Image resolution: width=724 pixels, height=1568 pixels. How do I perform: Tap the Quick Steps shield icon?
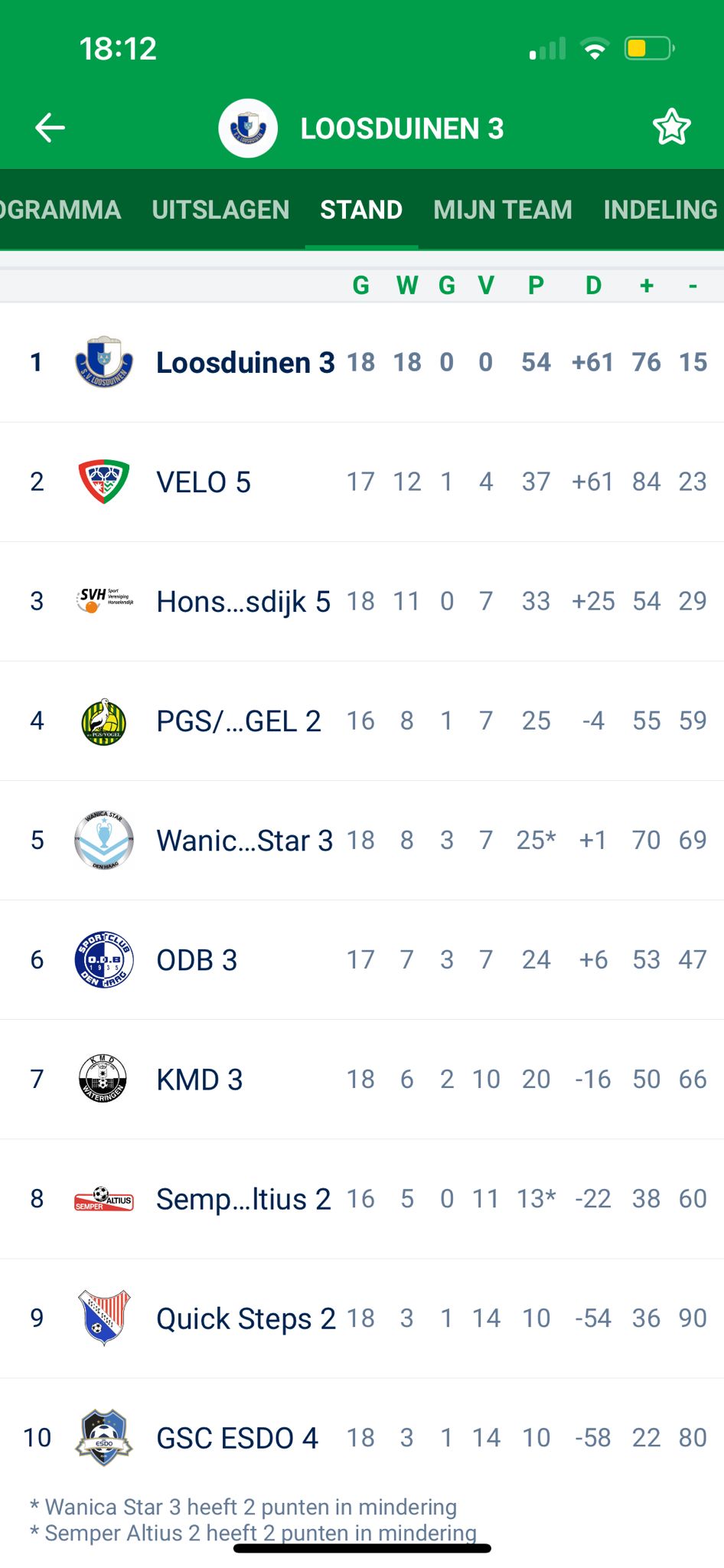[x=104, y=1318]
